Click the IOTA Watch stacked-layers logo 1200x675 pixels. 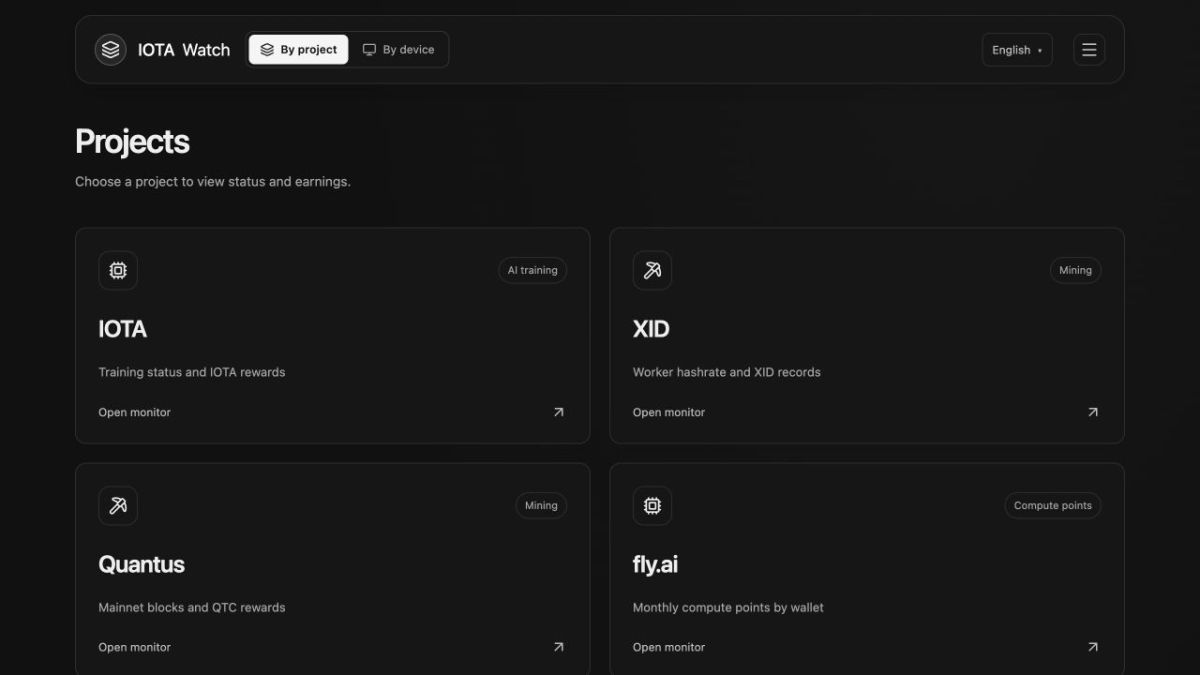110,50
